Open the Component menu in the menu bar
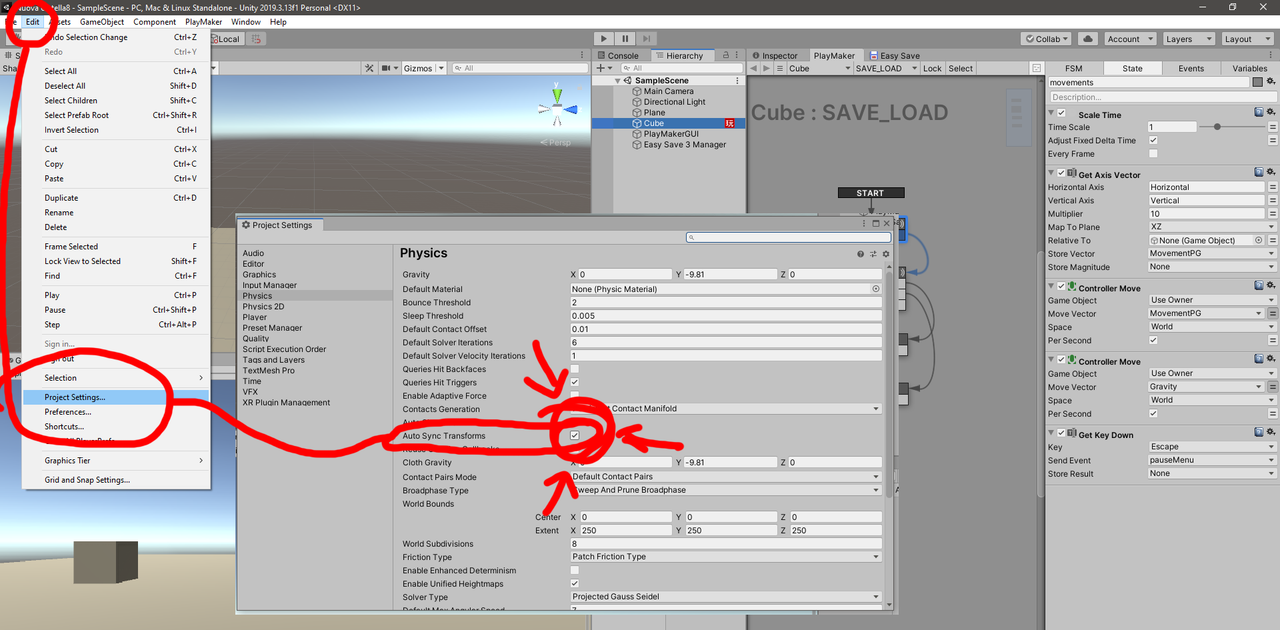Screen dimensions: 1280x630 pyautogui.click(x=154, y=21)
